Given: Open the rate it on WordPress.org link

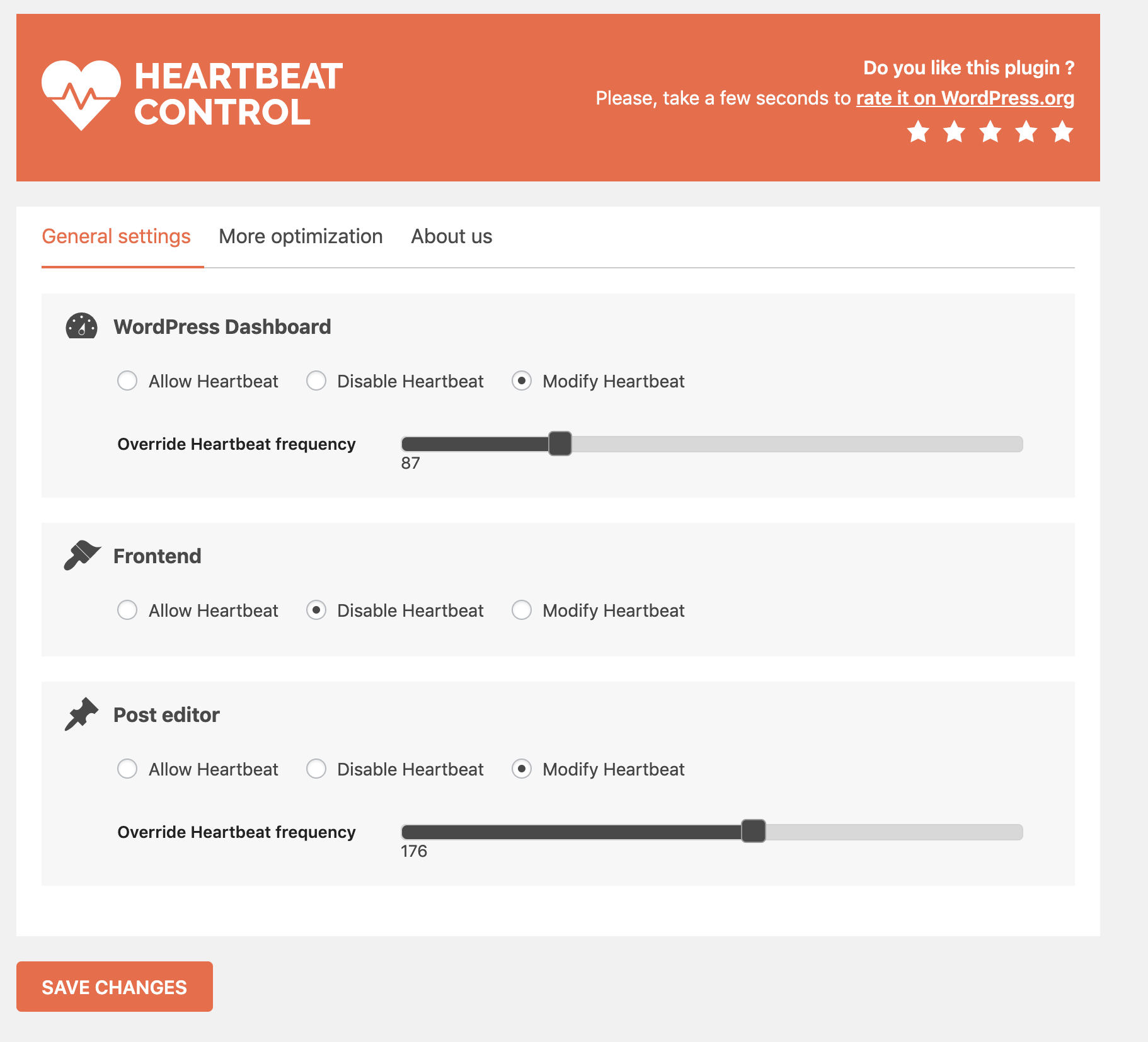Looking at the screenshot, I should pos(965,98).
